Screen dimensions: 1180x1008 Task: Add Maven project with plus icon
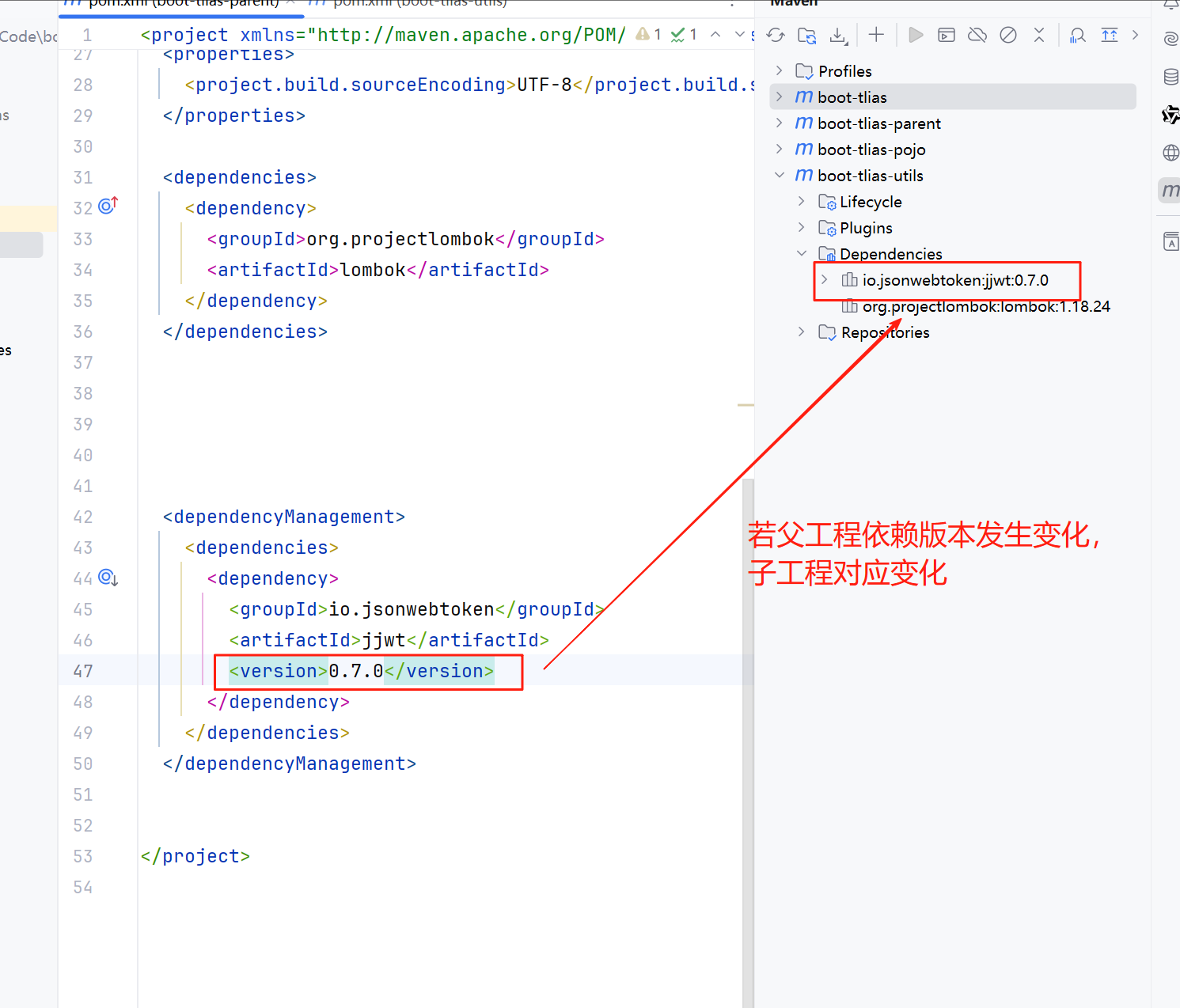(876, 35)
